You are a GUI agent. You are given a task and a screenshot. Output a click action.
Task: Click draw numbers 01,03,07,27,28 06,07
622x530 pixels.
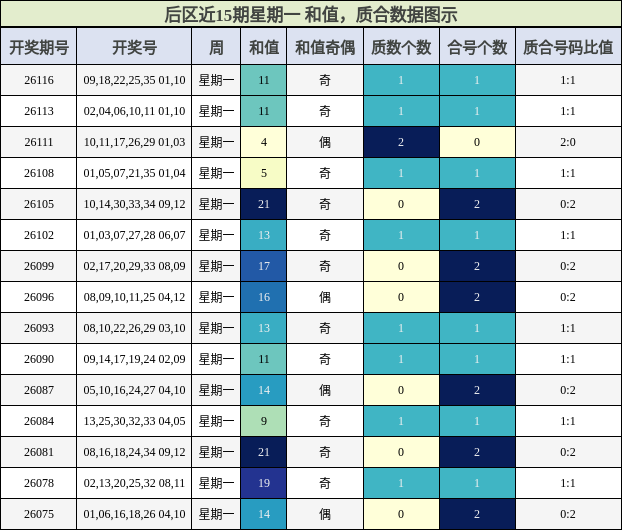[x=134, y=235]
